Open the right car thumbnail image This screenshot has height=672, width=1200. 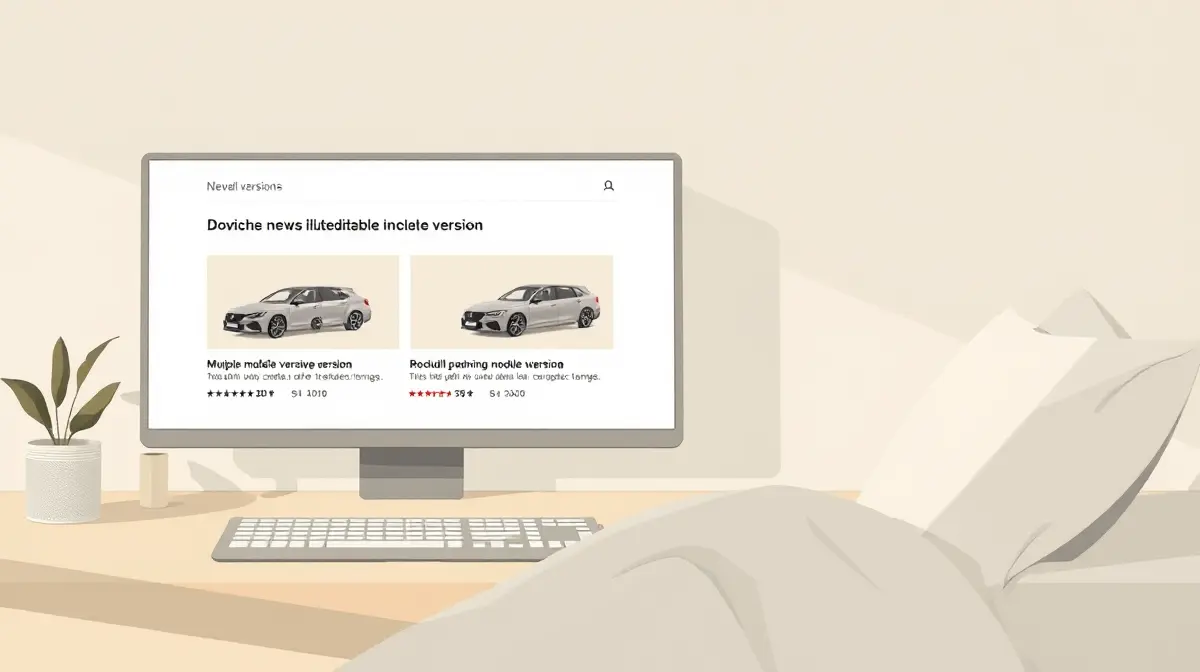(x=512, y=302)
